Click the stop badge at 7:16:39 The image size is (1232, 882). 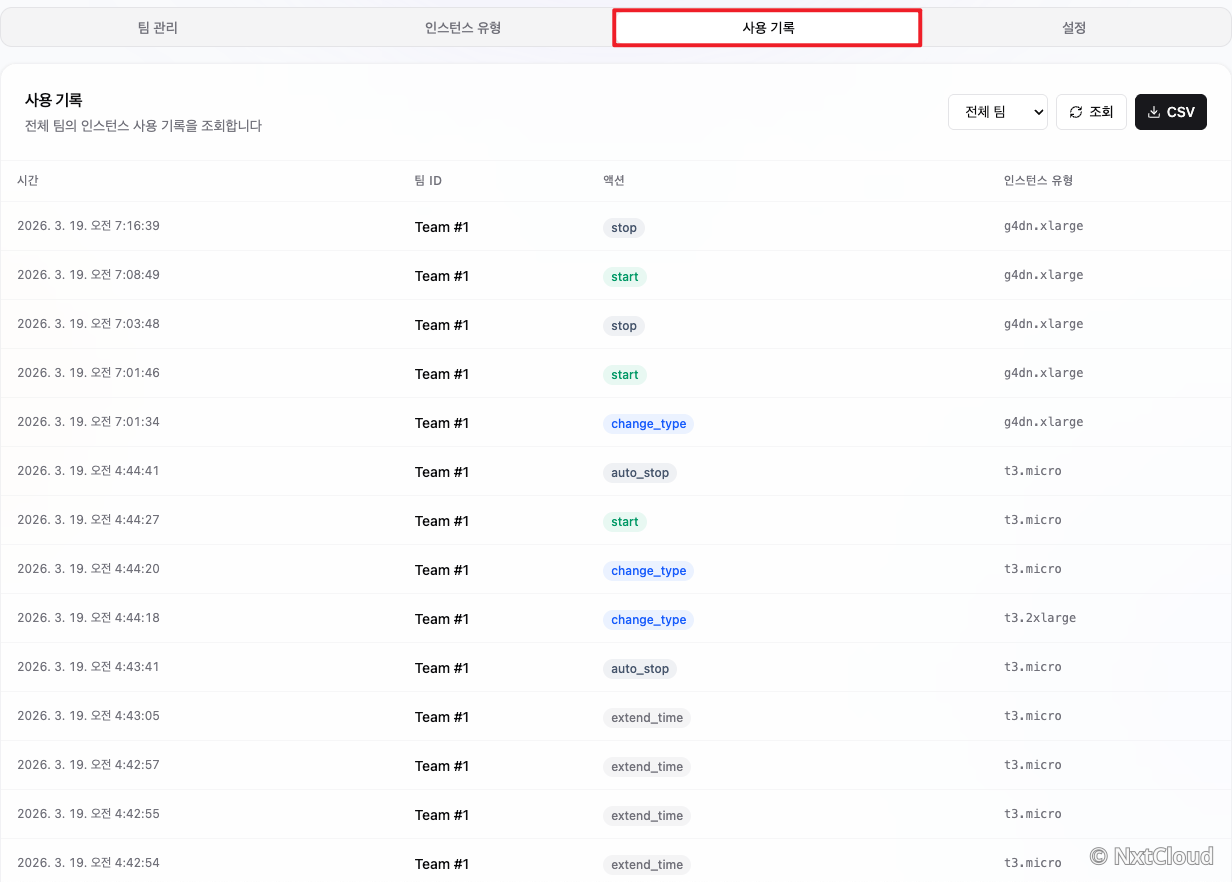click(x=624, y=228)
